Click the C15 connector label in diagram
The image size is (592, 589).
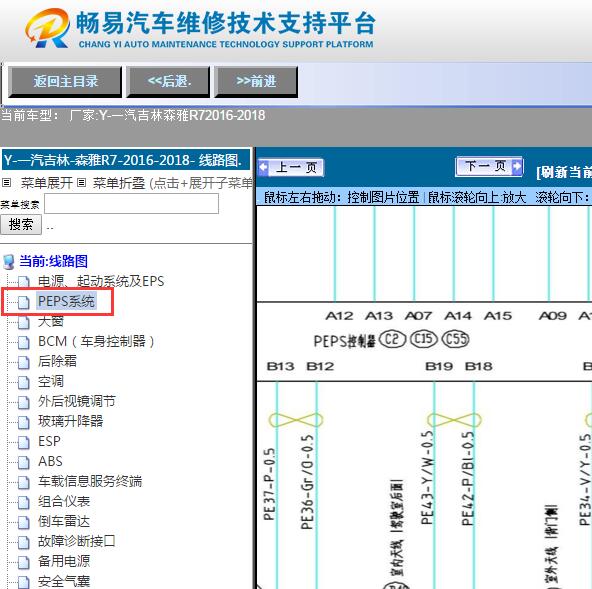click(423, 339)
